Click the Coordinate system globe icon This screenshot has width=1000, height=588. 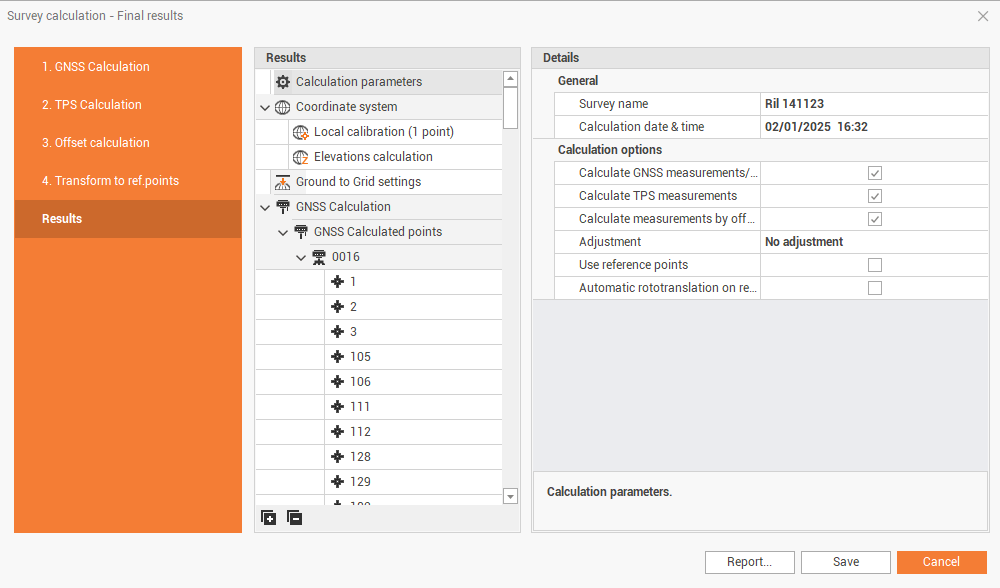pyautogui.click(x=283, y=107)
